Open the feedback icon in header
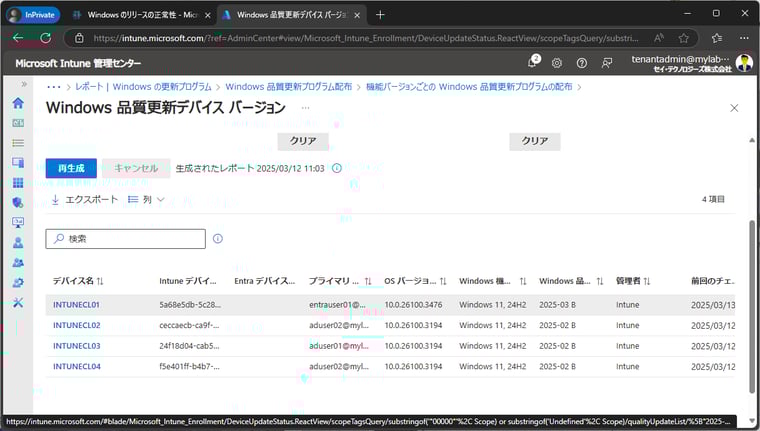Image resolution: width=760 pixels, height=431 pixels. click(606, 63)
